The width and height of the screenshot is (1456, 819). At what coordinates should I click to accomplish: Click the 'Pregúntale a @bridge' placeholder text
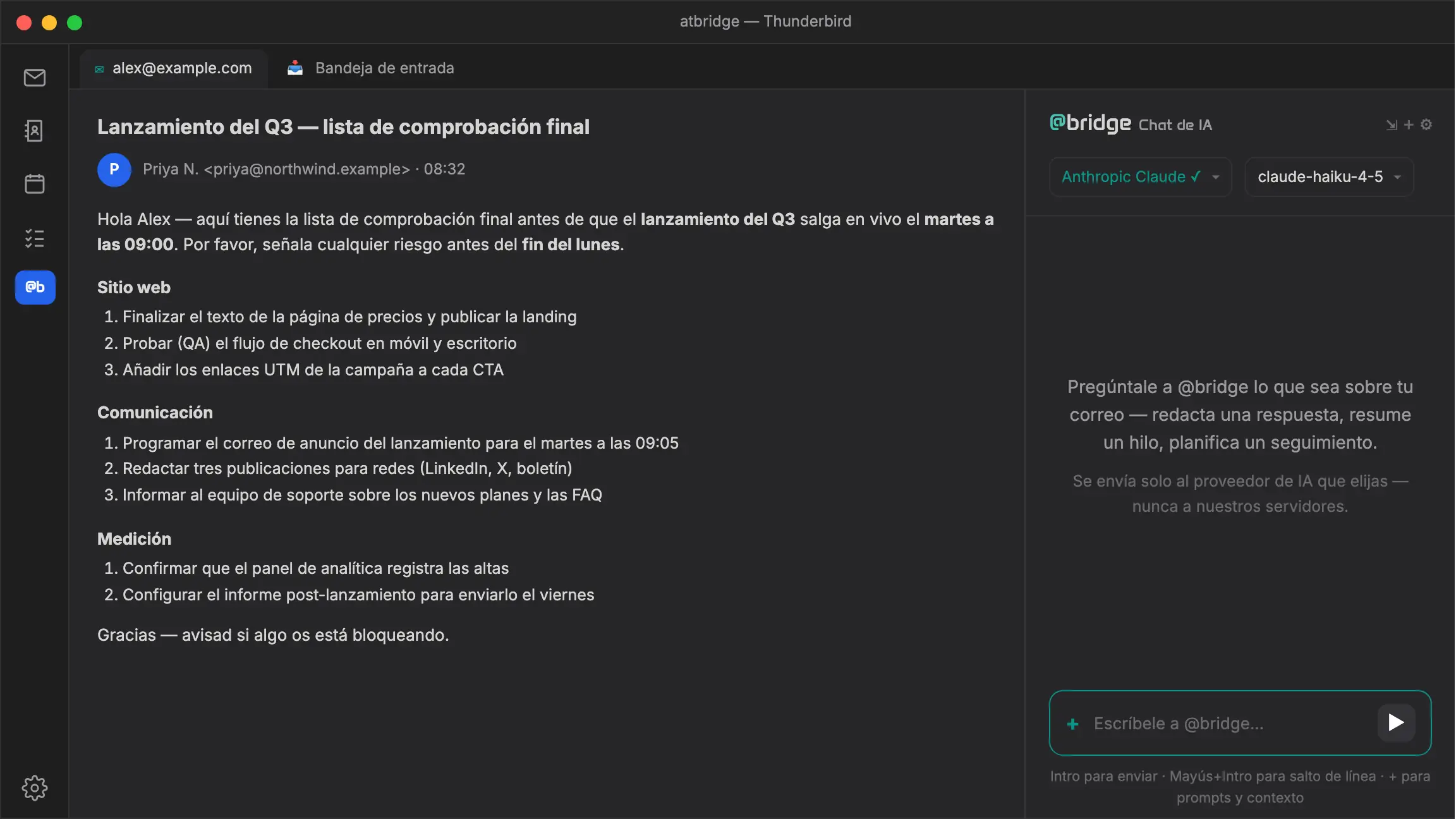[x=1240, y=415]
